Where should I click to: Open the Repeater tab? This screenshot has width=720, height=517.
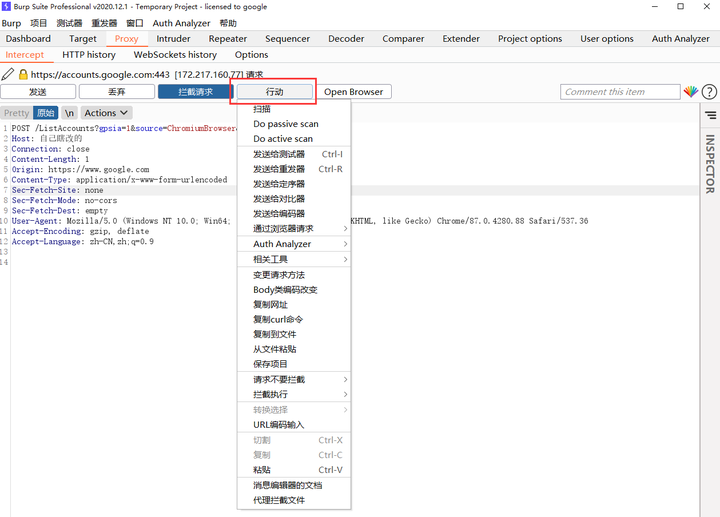(228, 39)
